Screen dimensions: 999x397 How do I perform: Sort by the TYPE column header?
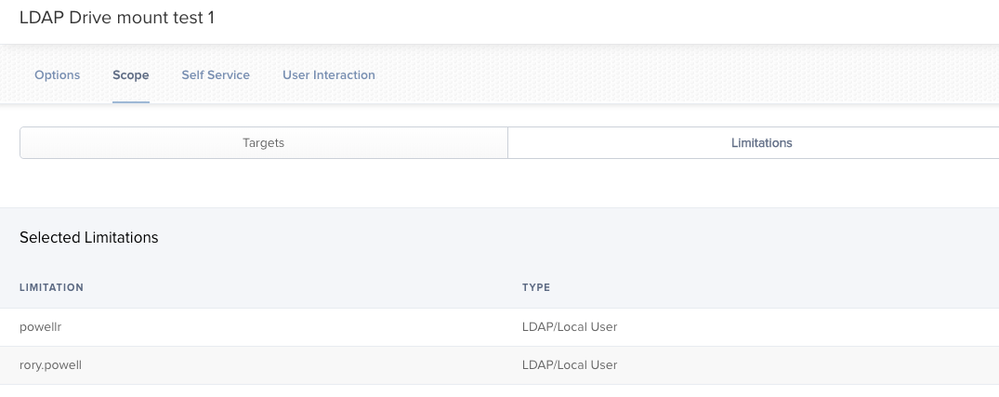pos(536,287)
